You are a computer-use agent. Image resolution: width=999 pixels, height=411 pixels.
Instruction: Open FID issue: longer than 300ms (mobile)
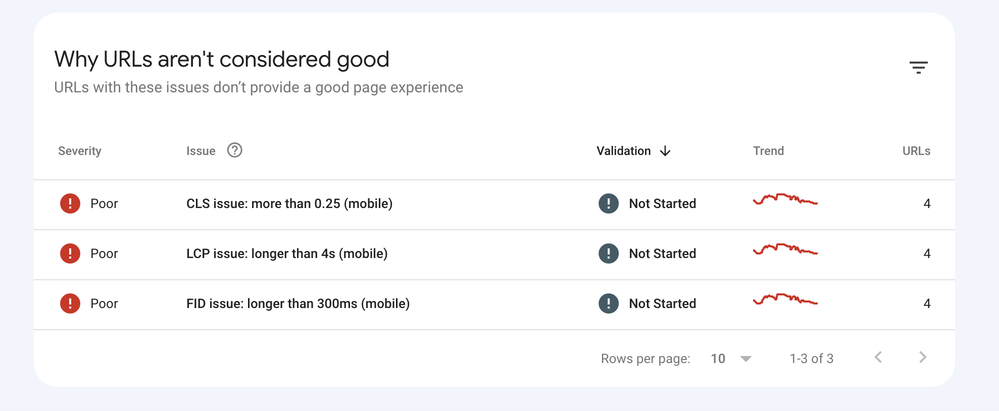(298, 304)
